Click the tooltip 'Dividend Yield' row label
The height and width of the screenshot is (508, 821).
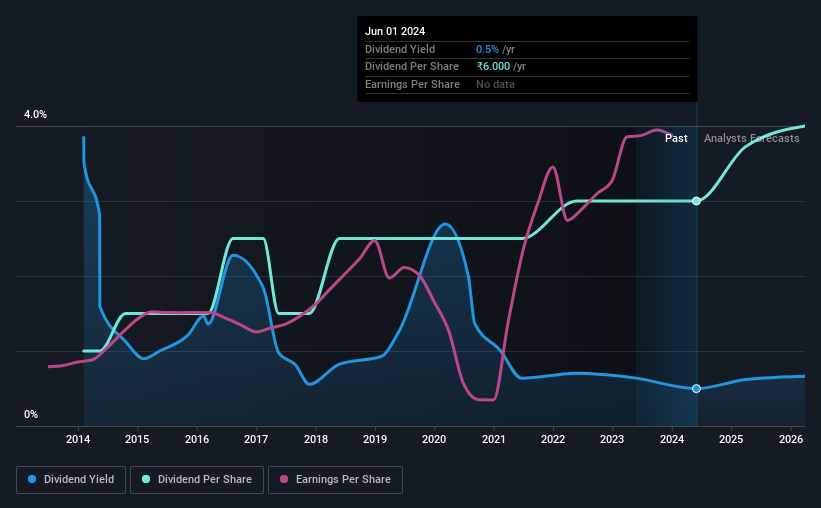(x=400, y=49)
